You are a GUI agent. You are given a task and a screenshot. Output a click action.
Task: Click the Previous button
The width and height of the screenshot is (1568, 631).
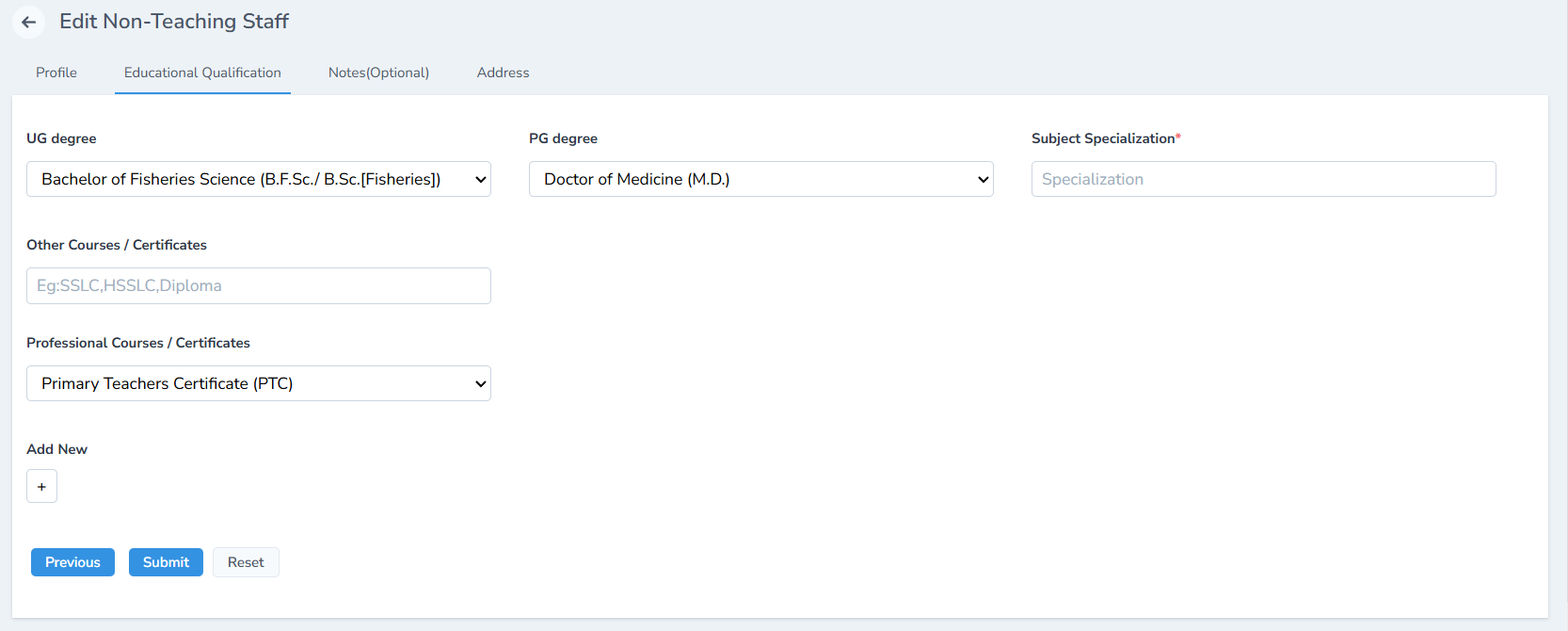pos(72,562)
